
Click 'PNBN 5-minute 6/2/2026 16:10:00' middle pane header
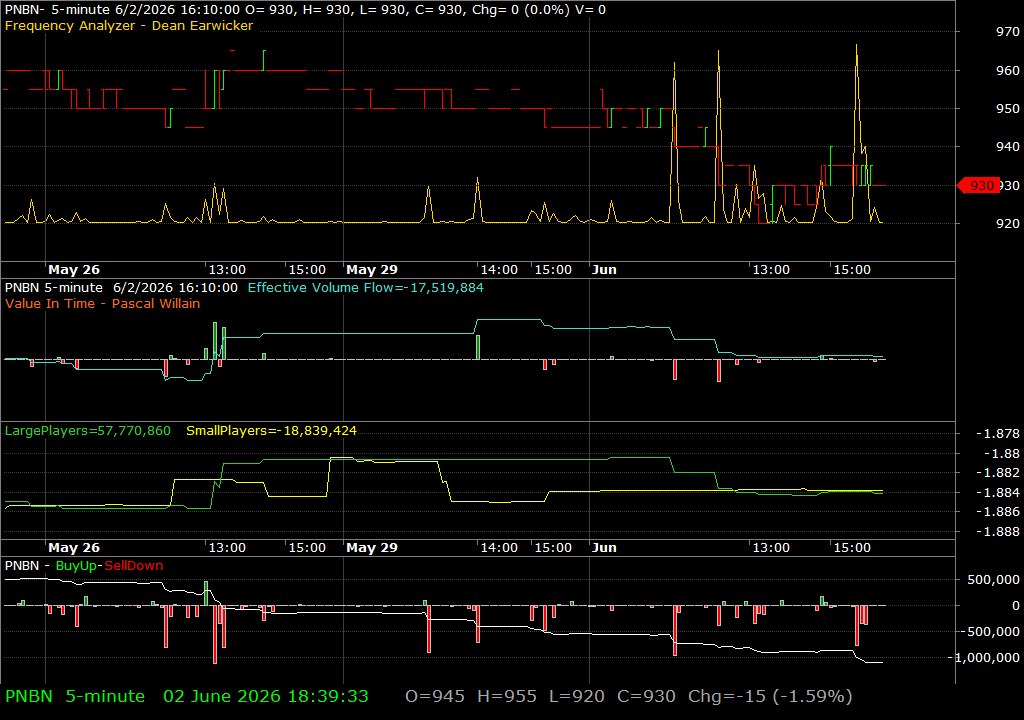pyautogui.click(x=121, y=287)
